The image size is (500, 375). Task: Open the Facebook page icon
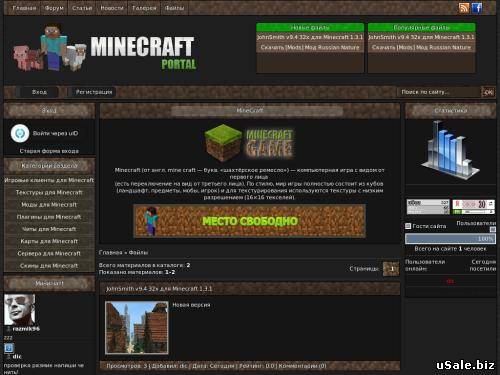click(x=477, y=8)
